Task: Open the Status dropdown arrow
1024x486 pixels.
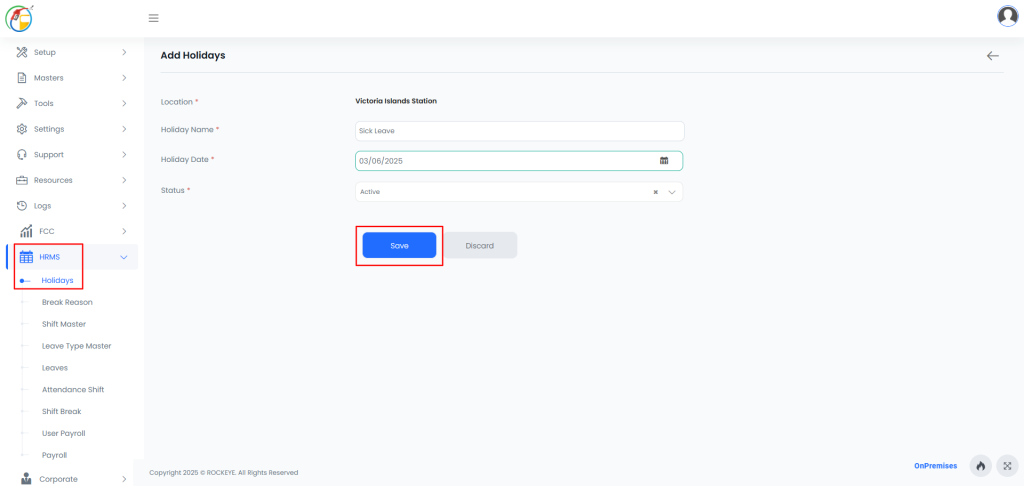Action: 671,192
